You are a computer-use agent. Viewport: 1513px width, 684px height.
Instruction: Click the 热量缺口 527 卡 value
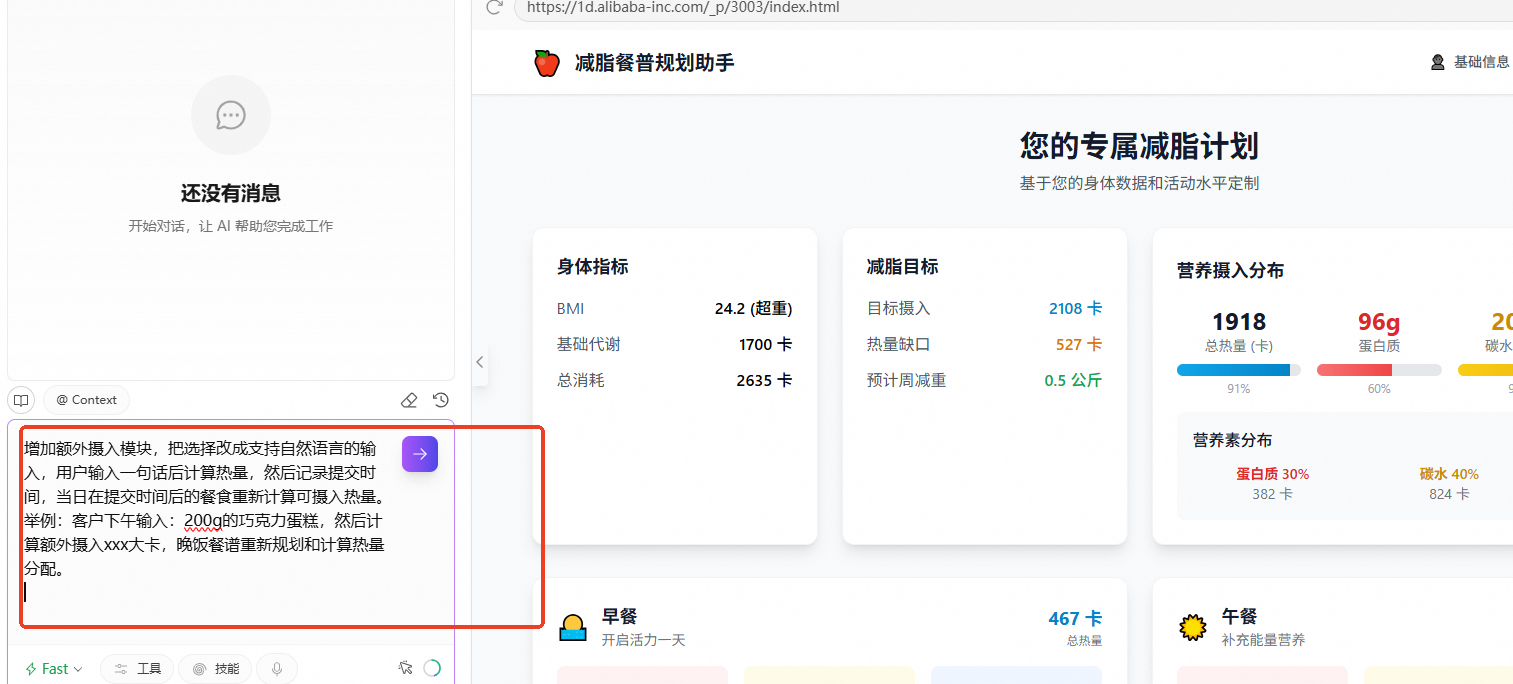[1079, 345]
